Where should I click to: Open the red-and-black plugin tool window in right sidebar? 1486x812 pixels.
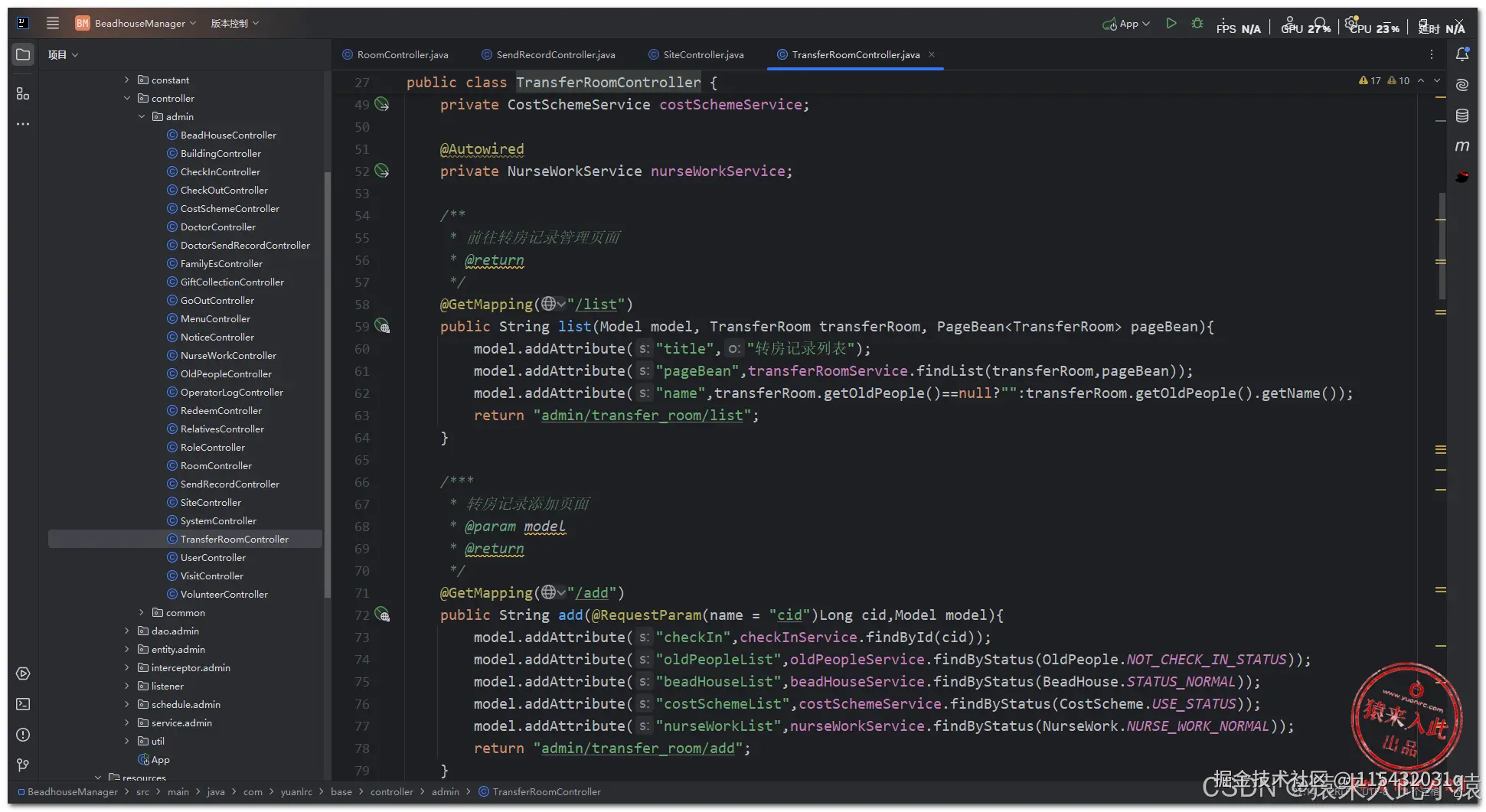pos(1462,177)
